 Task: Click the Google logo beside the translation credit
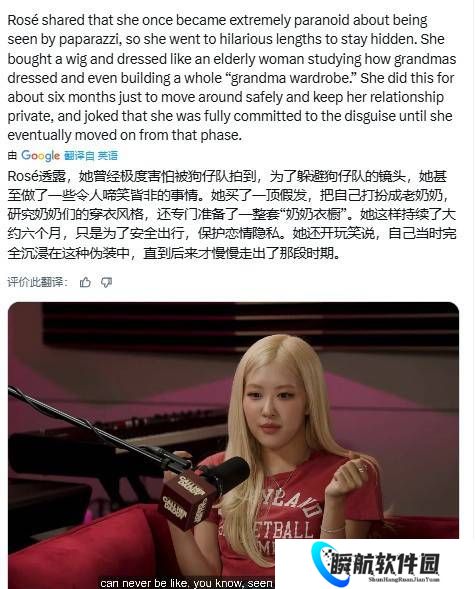coord(41,155)
